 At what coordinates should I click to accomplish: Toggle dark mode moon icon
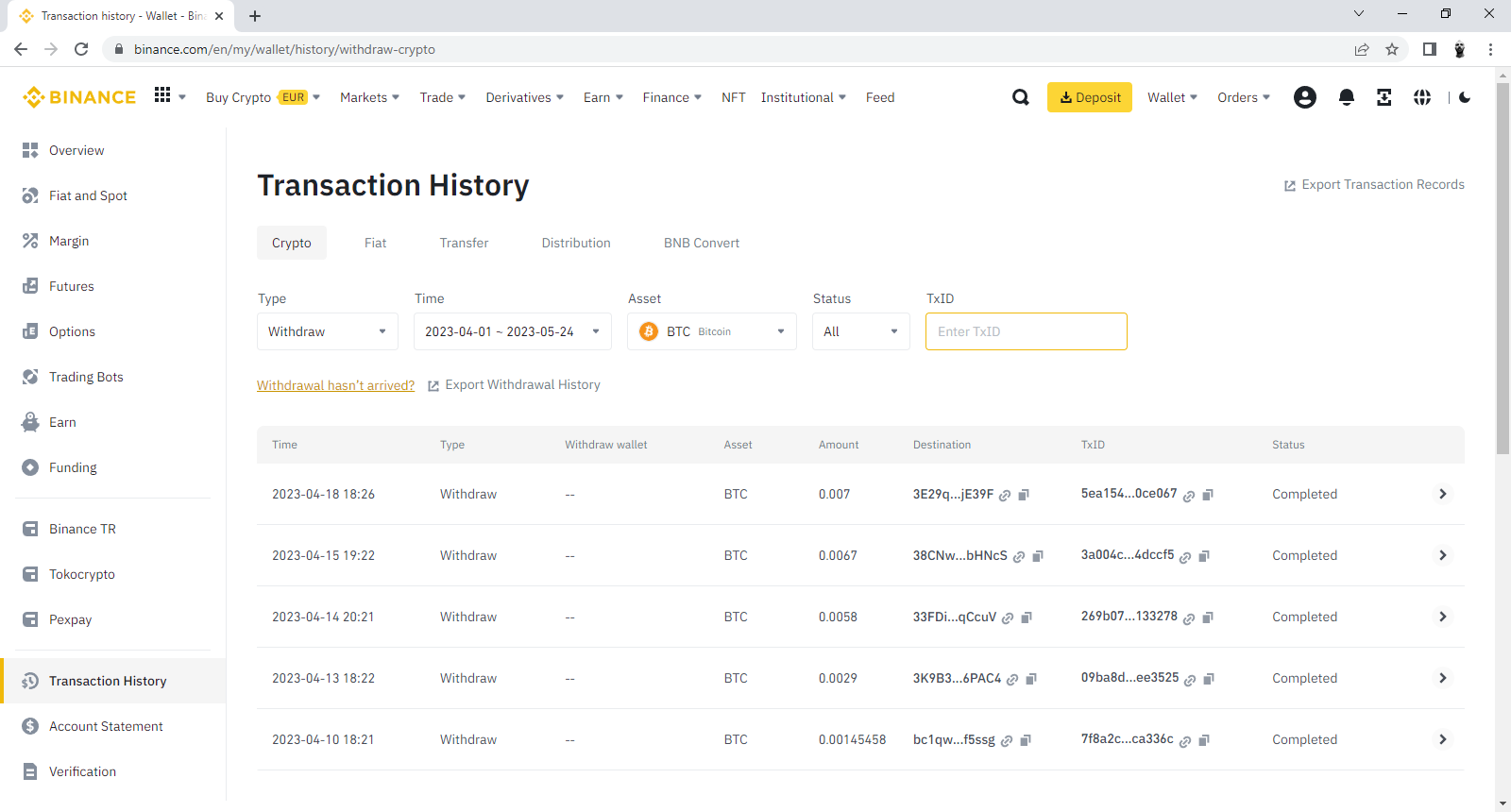[1465, 97]
